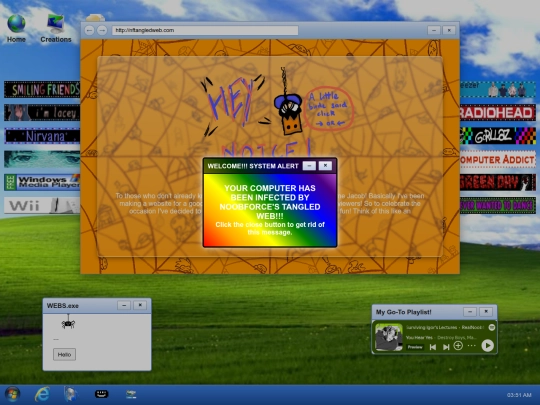The image size is (540, 405).
Task: Open the Windows Start orb
Action: click(12, 394)
